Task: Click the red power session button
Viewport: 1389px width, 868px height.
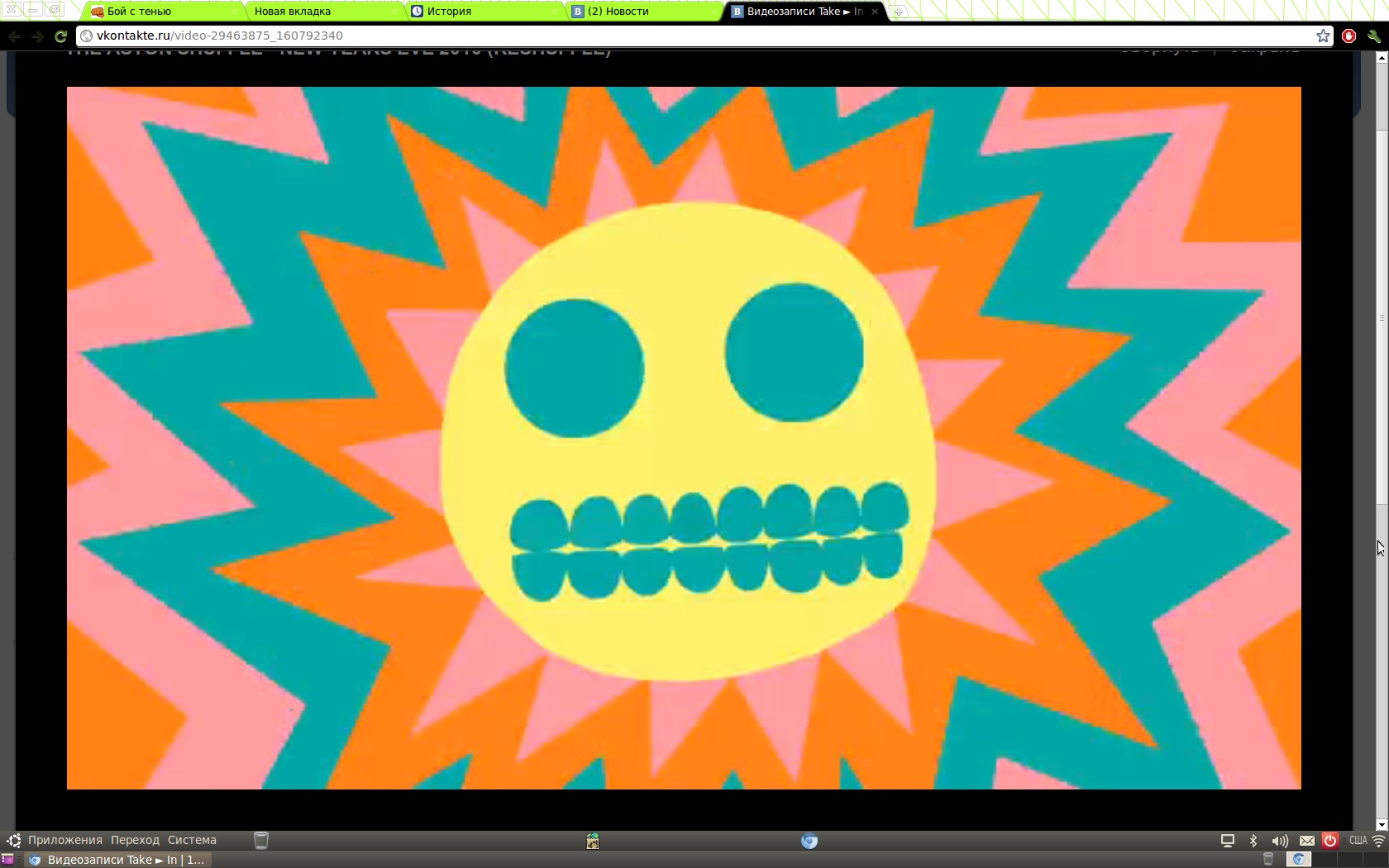Action: coord(1329,841)
